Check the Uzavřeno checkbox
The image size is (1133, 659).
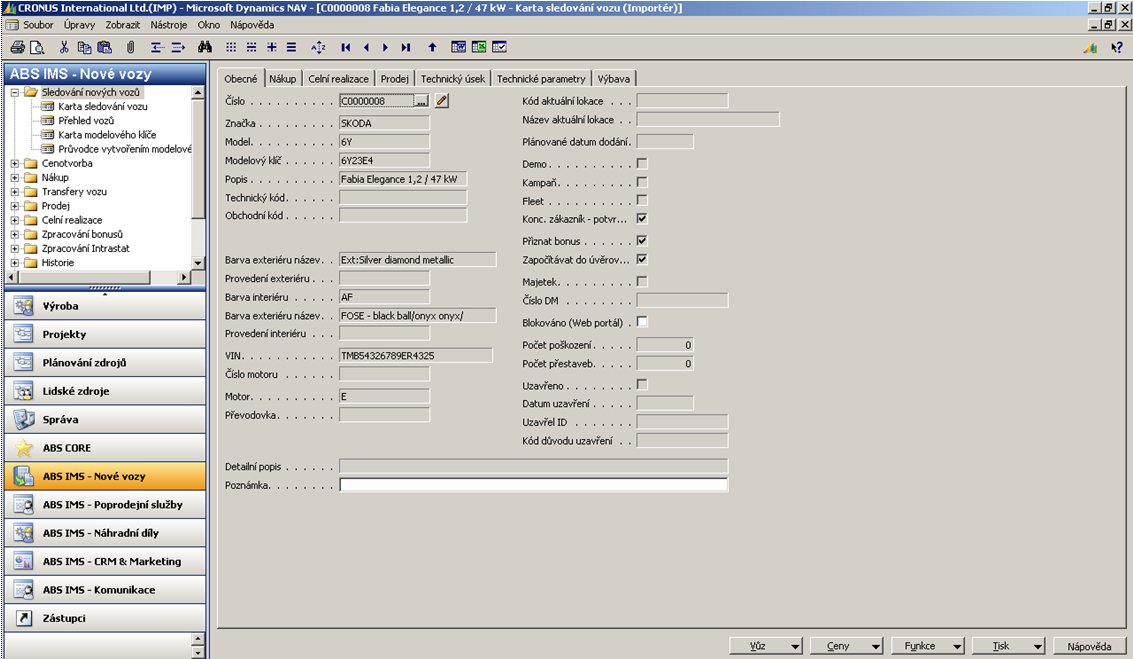pos(642,384)
